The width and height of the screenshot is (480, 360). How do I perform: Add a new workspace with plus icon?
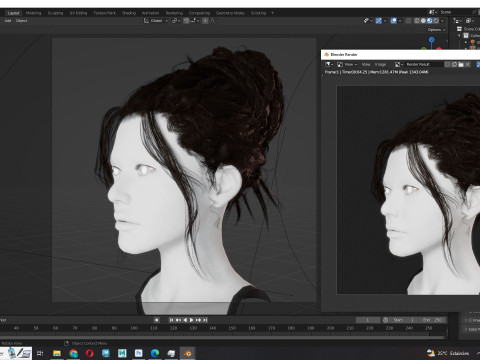pos(272,13)
